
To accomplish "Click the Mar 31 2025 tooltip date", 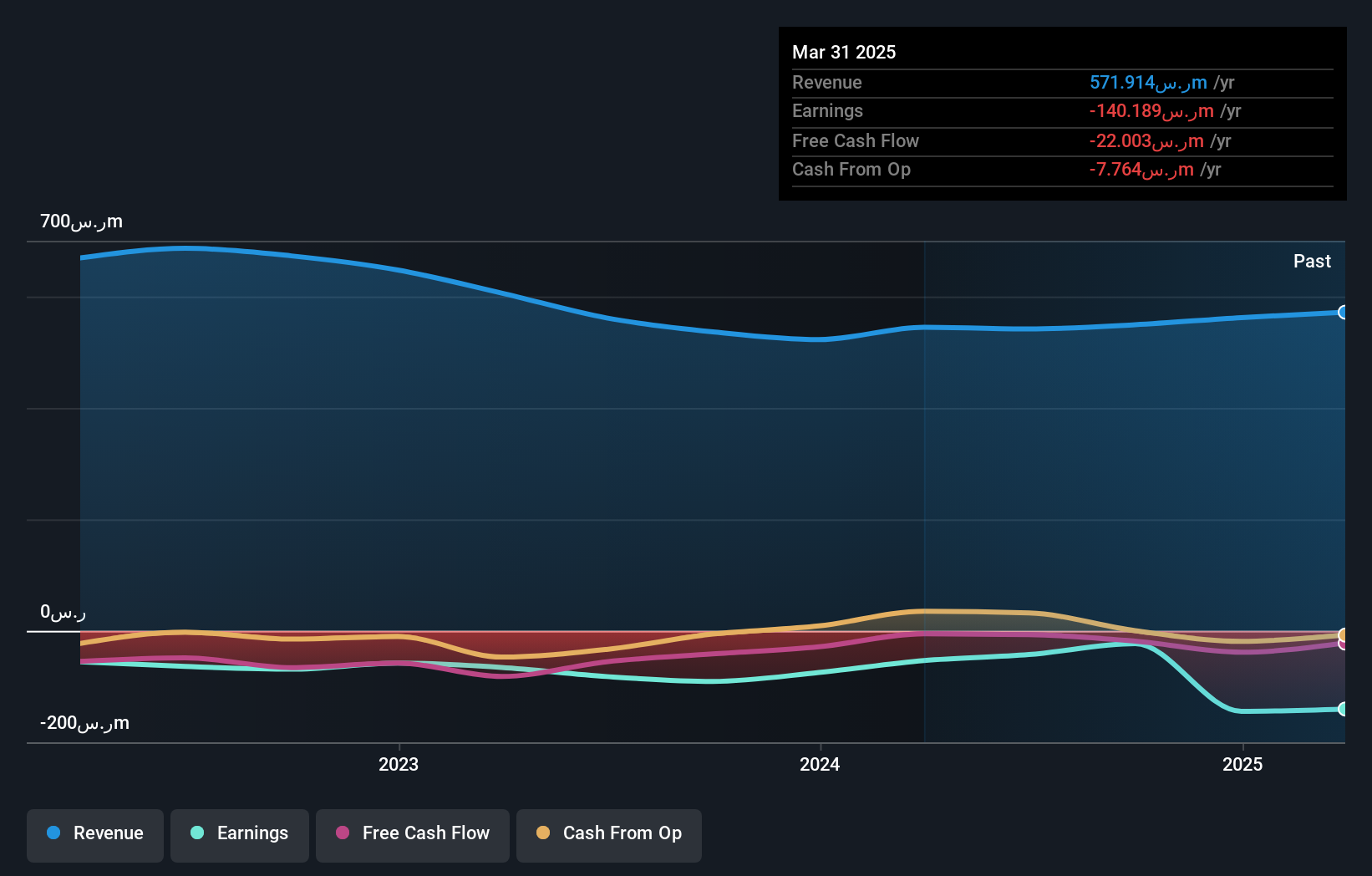I will [x=844, y=52].
